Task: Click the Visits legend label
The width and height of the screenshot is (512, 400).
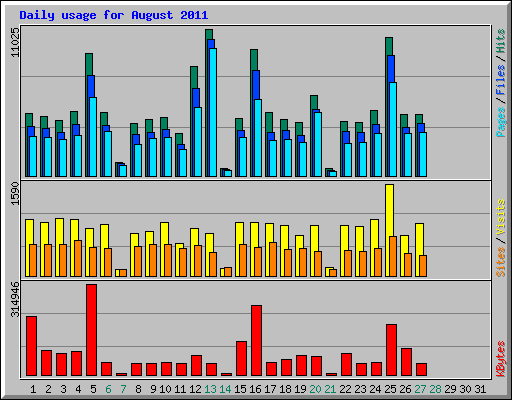Action: coord(501,218)
